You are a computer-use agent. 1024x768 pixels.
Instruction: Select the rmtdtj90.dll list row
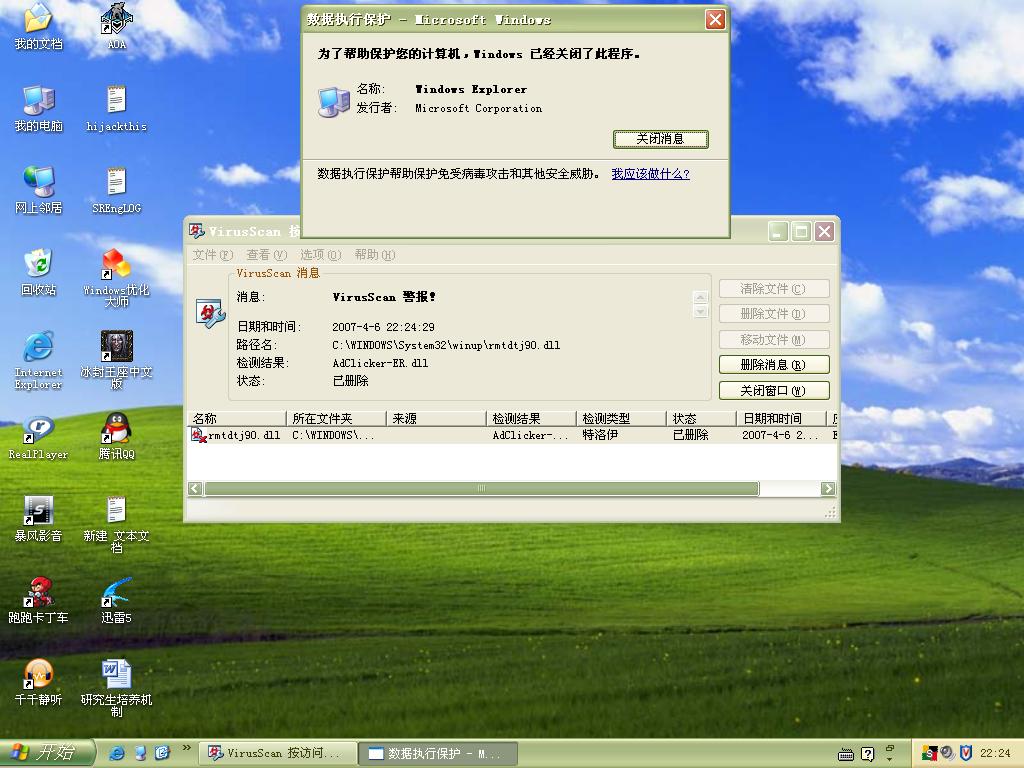pos(513,435)
